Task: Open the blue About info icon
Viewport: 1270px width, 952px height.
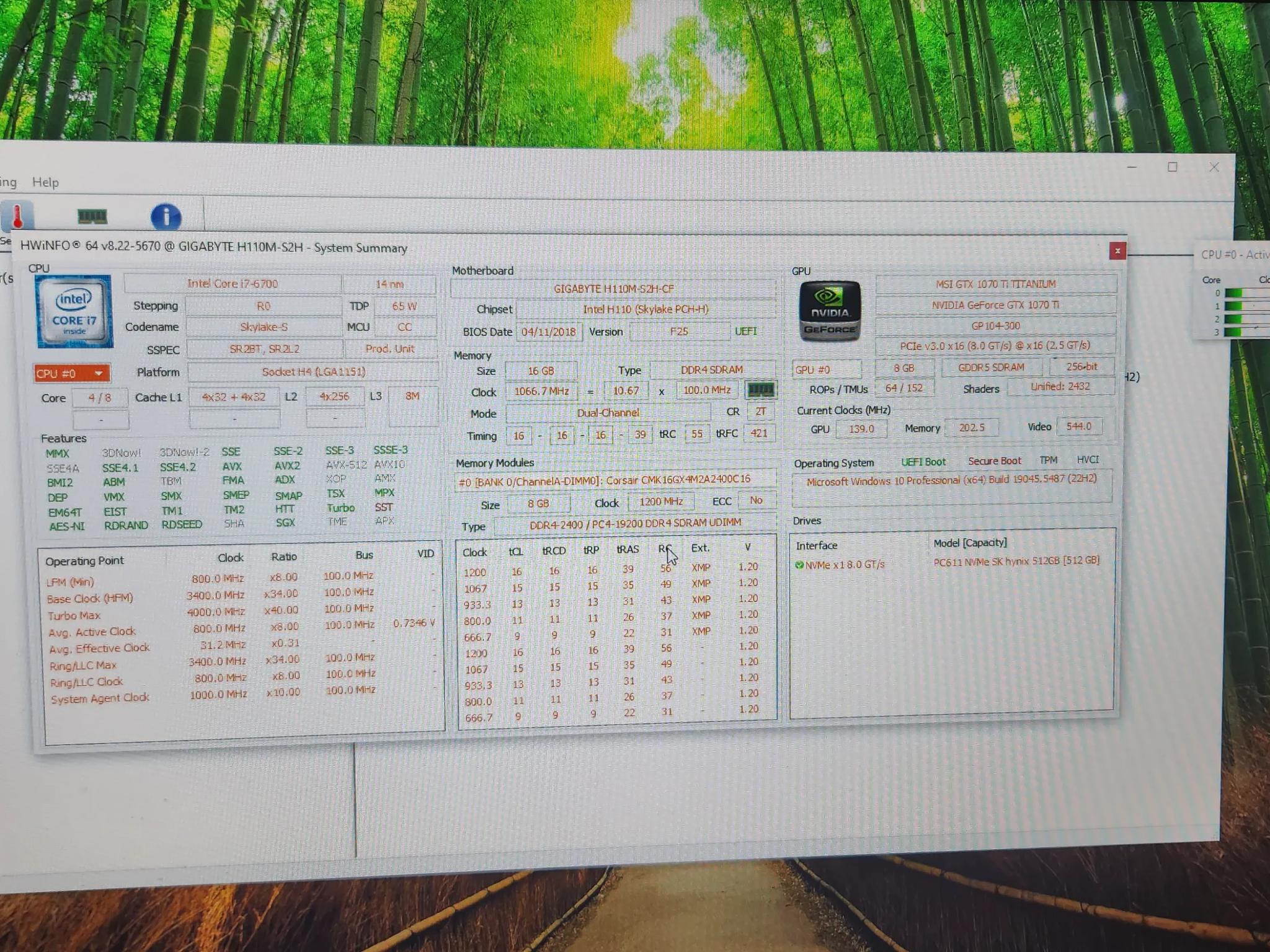Action: pyautogui.click(x=166, y=217)
